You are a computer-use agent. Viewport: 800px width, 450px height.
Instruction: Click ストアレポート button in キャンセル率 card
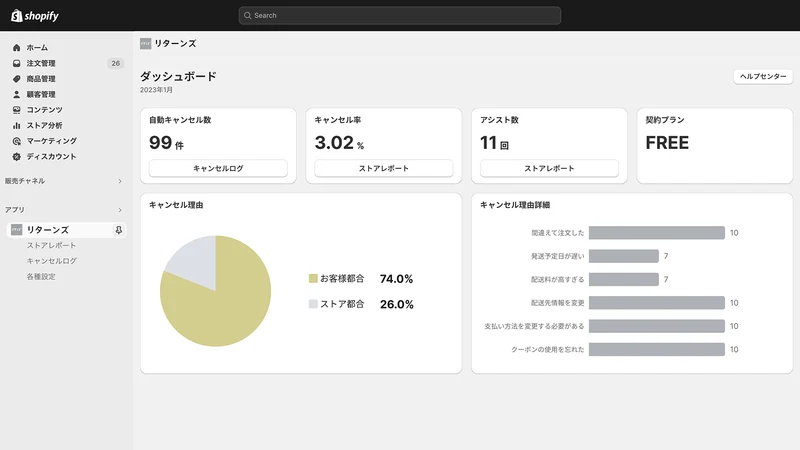(x=384, y=168)
